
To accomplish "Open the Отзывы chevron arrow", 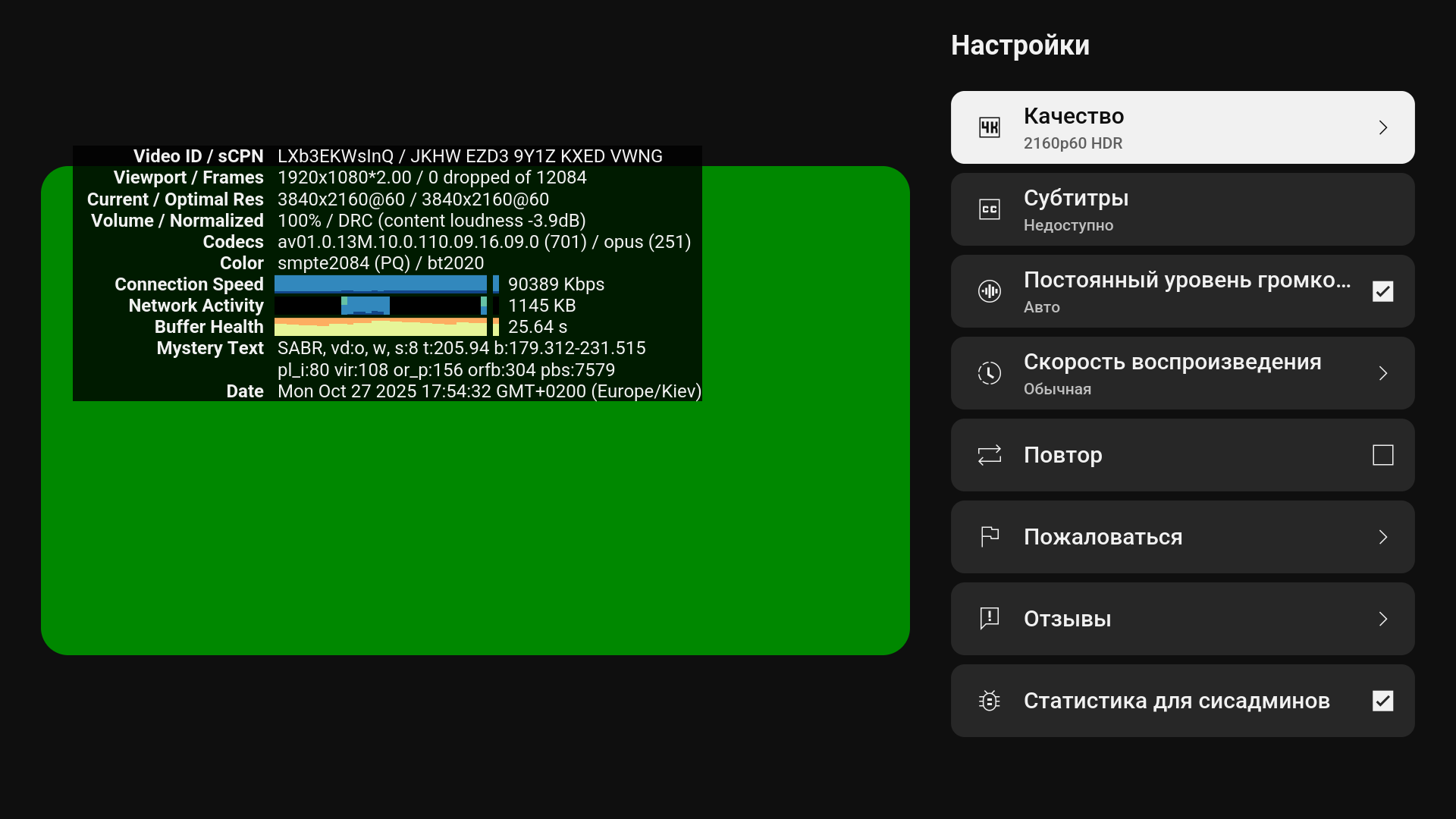I will pos(1382,619).
